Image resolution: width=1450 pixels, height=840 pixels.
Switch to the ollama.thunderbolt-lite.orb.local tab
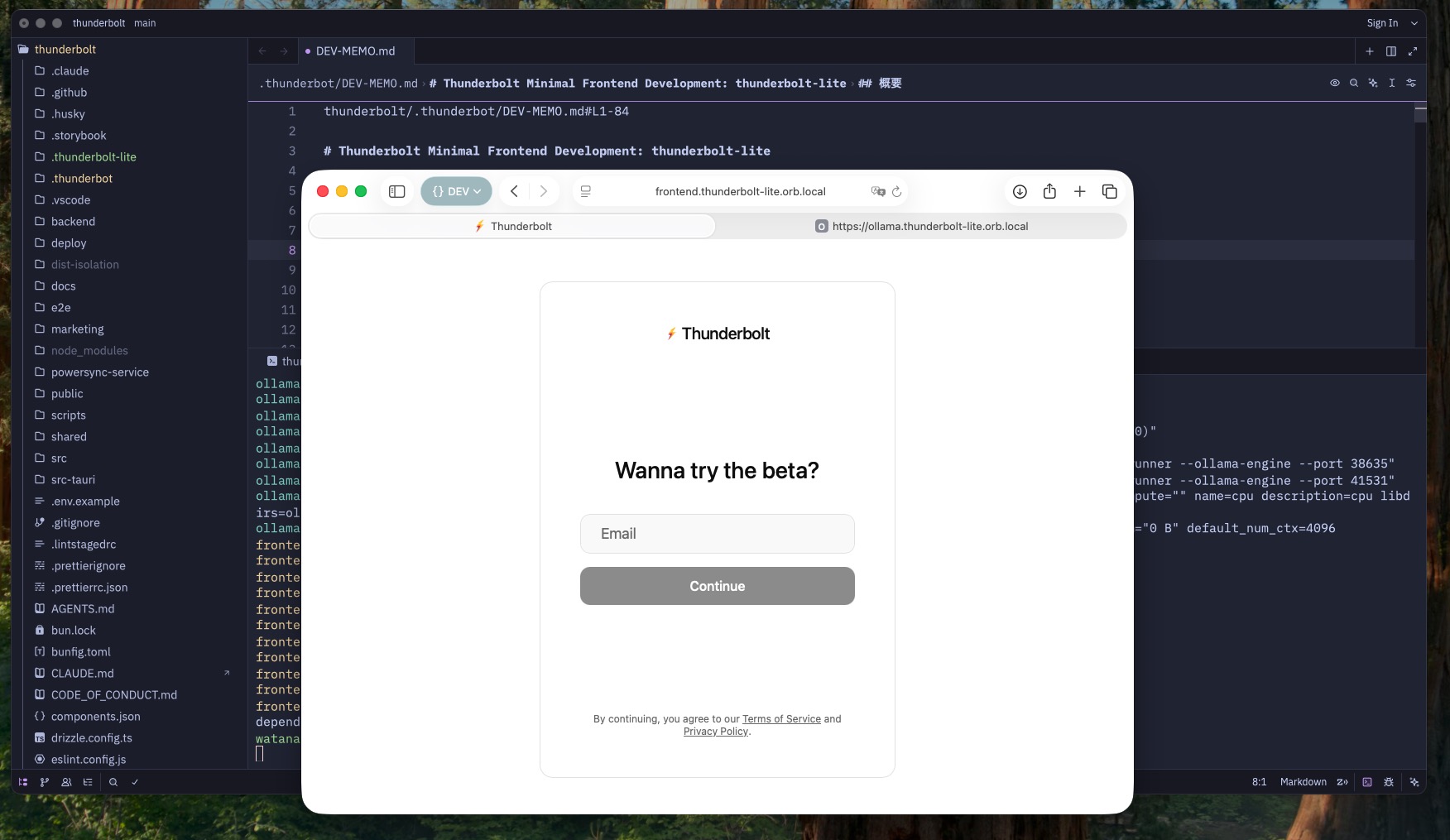tap(920, 227)
